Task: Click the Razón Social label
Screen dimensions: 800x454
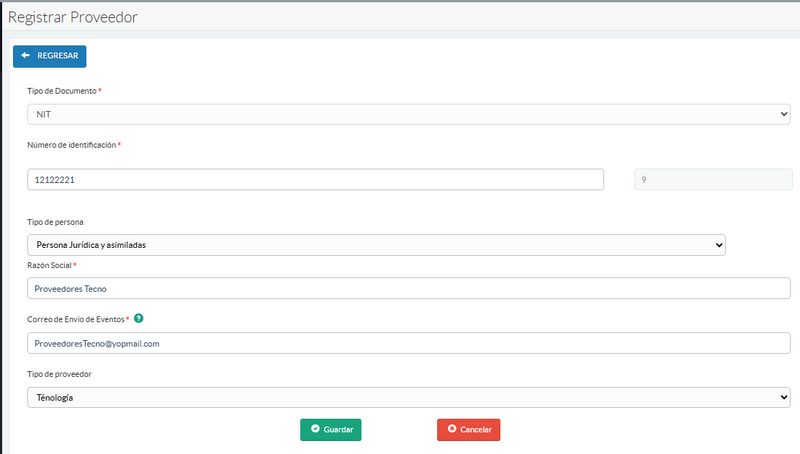Action: coord(49,265)
